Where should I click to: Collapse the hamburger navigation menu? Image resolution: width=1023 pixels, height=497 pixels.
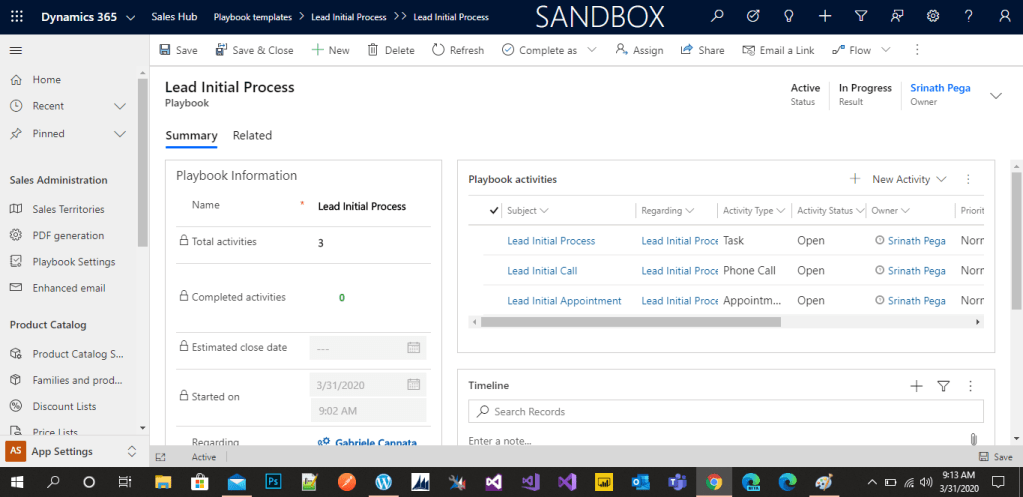pos(16,50)
